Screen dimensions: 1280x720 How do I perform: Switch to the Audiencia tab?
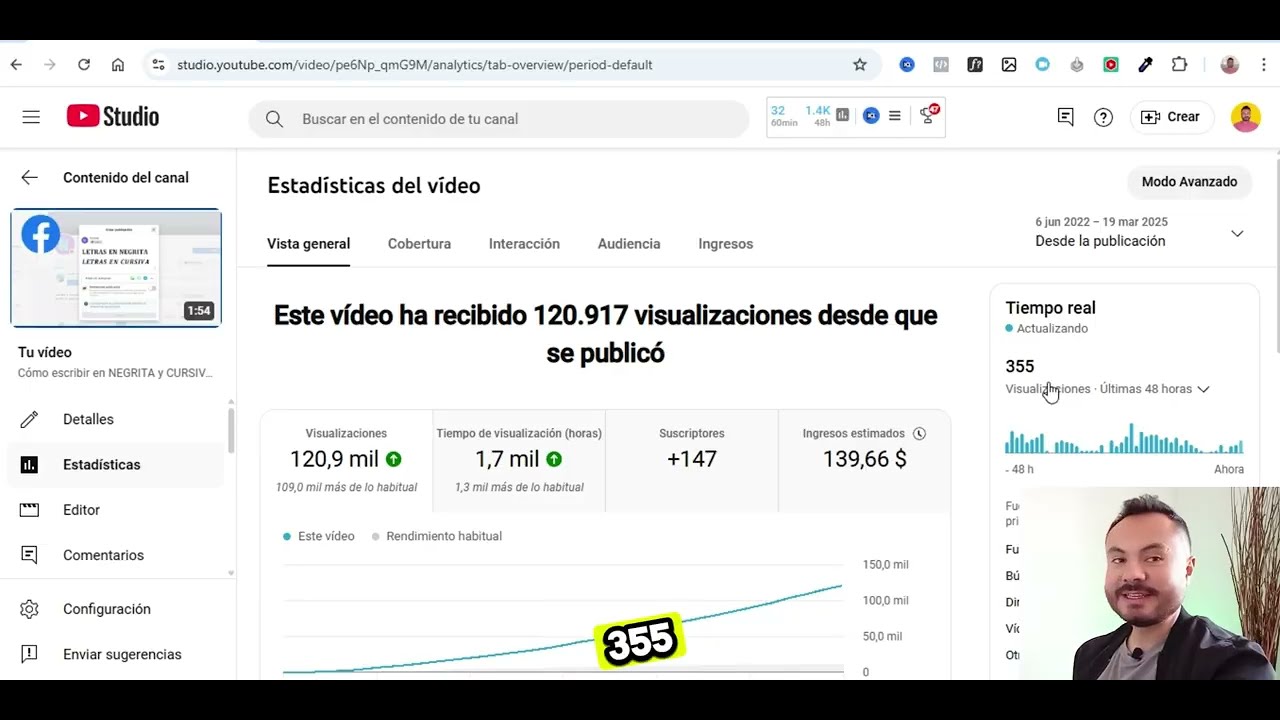point(629,244)
